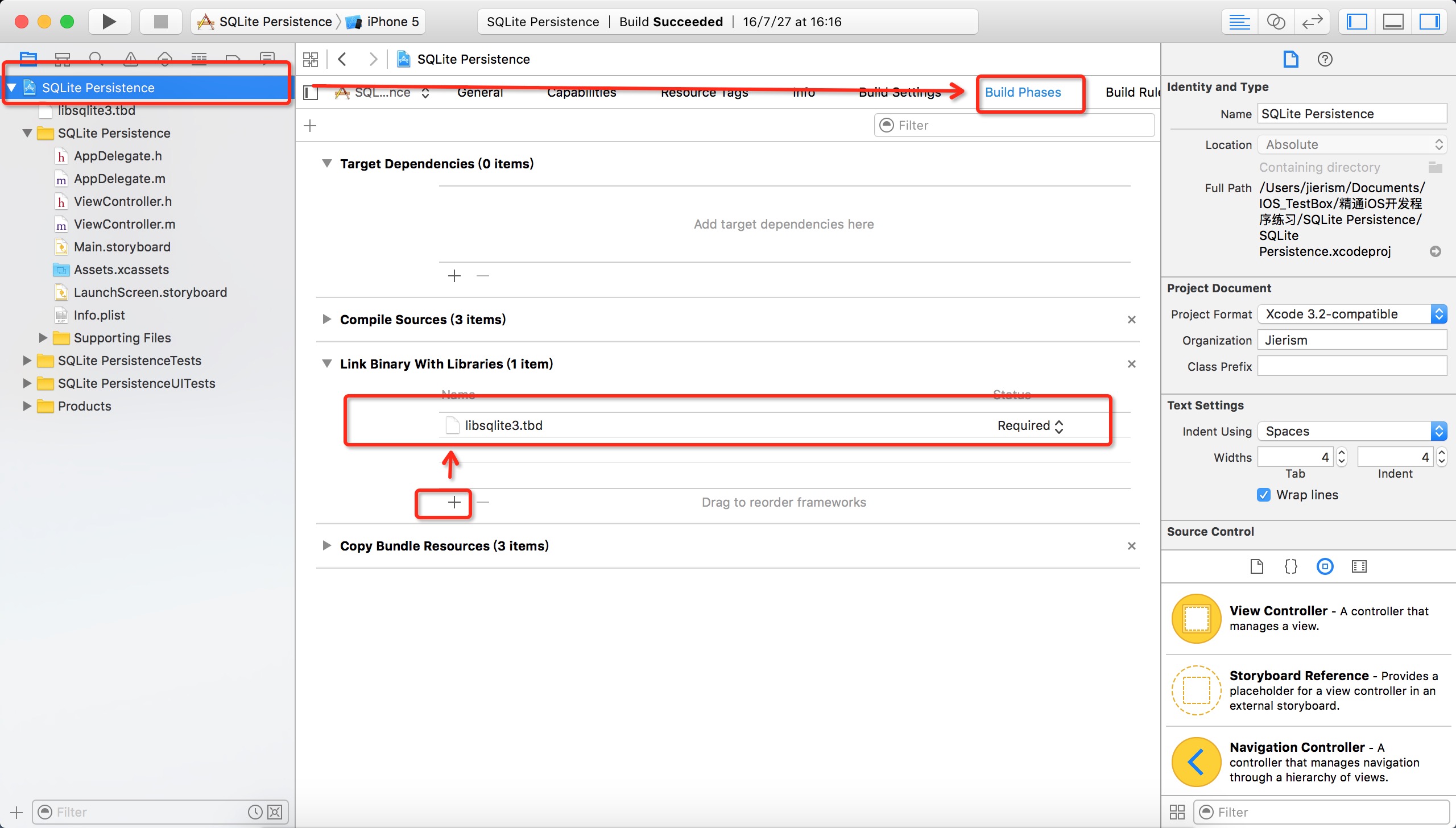
Task: Delete the Link Binary With Libraries phase
Action: (1132, 364)
